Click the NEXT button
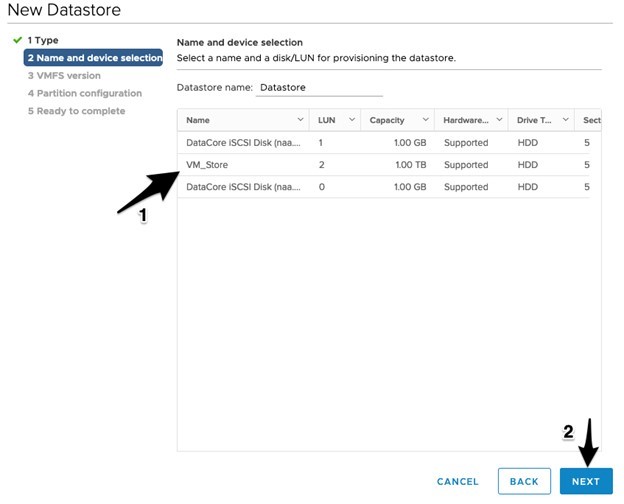Image resolution: width=624 pixels, height=504 pixels. click(586, 481)
